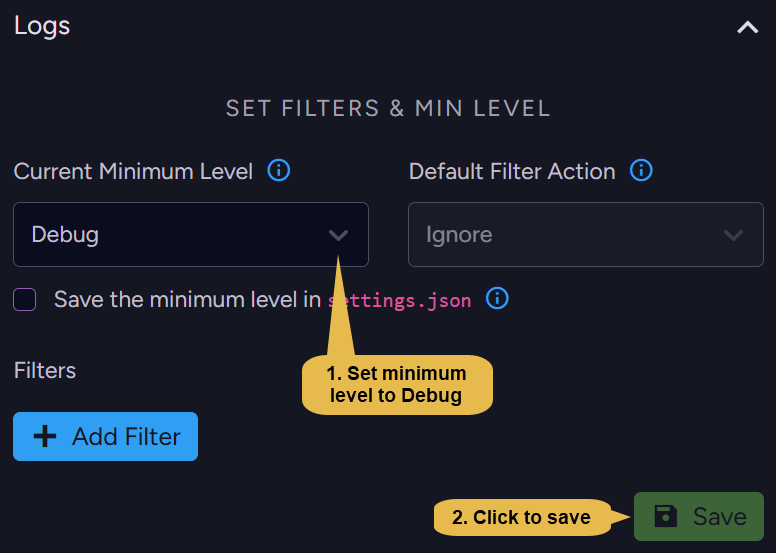776x553 pixels.
Task: Enable saving the minimum level checkbox
Action: 25,300
